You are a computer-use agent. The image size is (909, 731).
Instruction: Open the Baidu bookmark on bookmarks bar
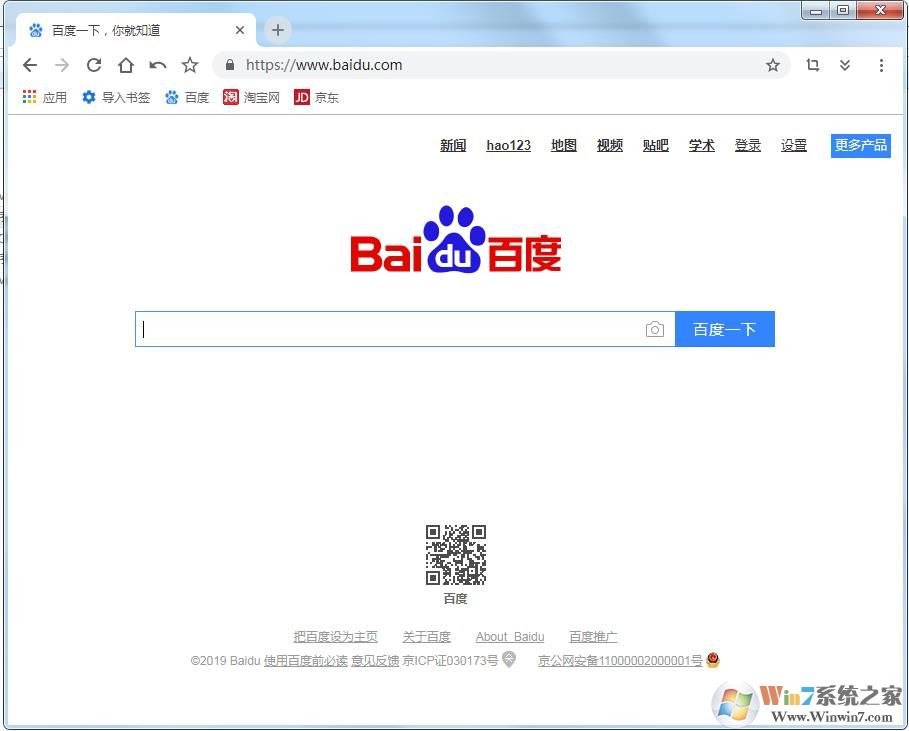tap(187, 97)
